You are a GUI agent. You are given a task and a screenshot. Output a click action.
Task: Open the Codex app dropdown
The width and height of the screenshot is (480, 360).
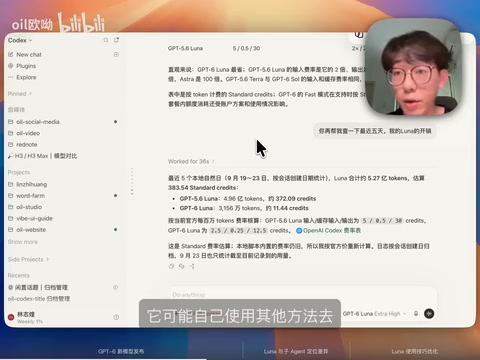coord(20,40)
